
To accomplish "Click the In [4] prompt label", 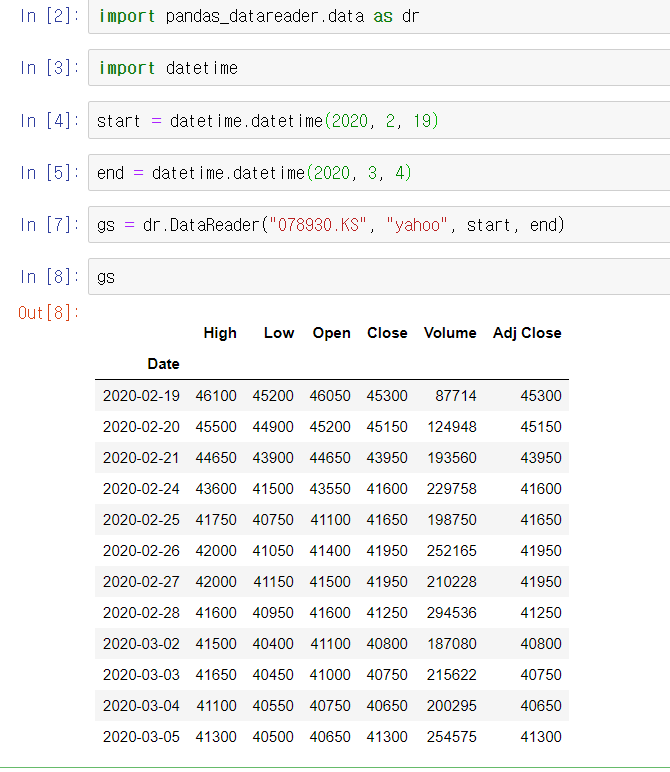I will pyautogui.click(x=49, y=120).
